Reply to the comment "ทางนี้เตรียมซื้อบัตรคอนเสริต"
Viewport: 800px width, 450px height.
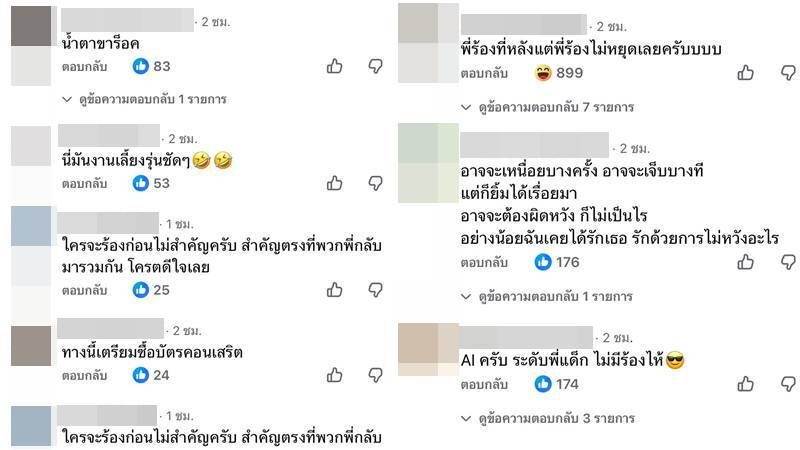(x=85, y=376)
